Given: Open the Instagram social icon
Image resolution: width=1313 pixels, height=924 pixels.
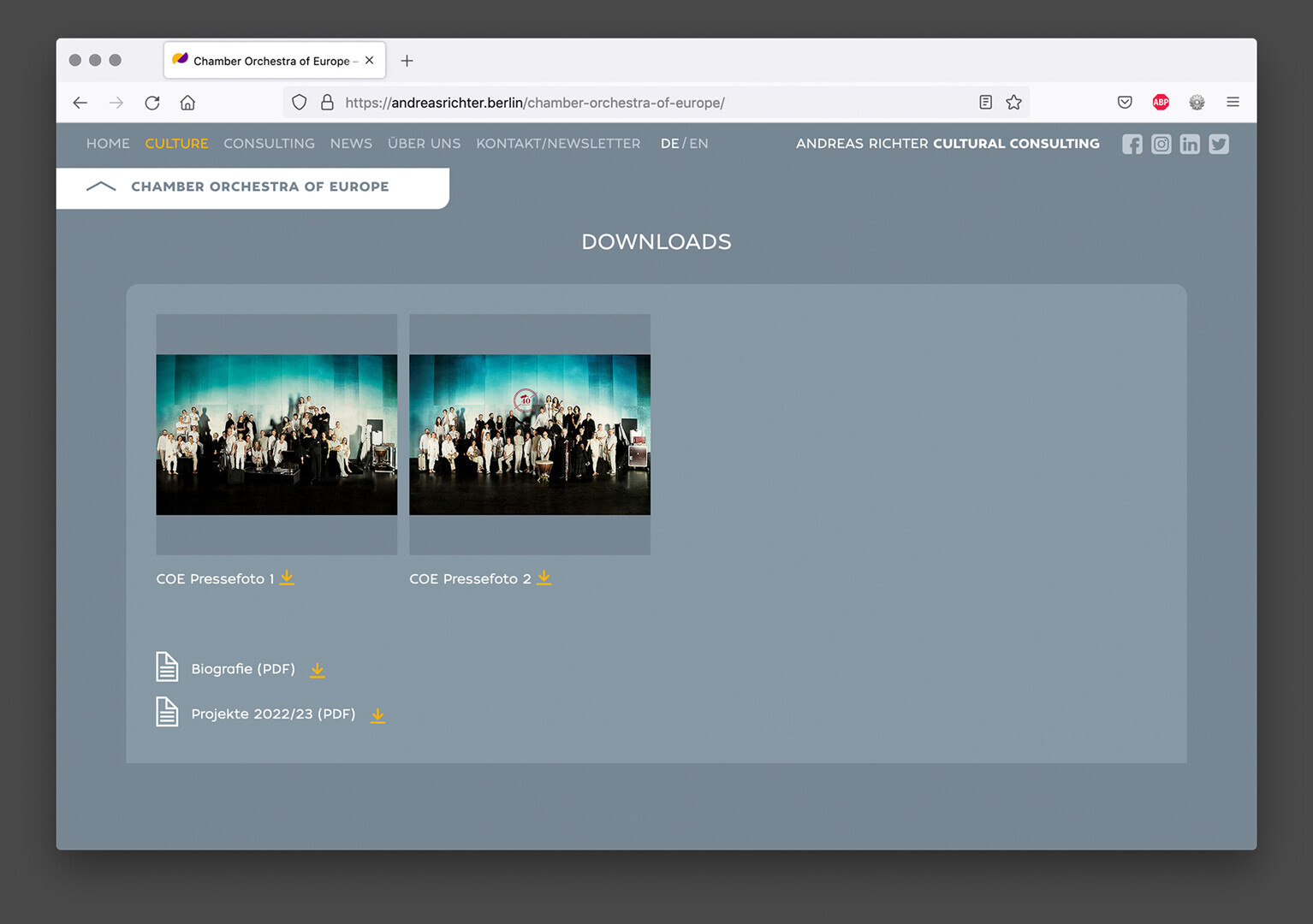Looking at the screenshot, I should coord(1161,145).
